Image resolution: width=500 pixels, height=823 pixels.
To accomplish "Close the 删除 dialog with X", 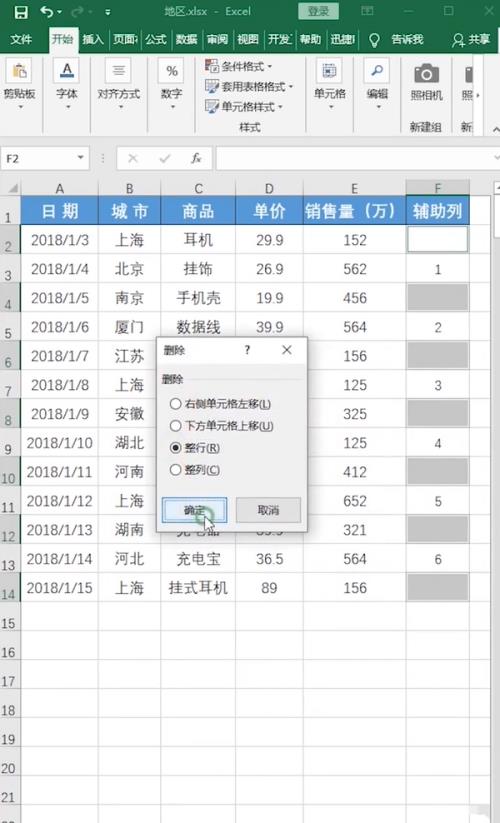I will pos(286,350).
